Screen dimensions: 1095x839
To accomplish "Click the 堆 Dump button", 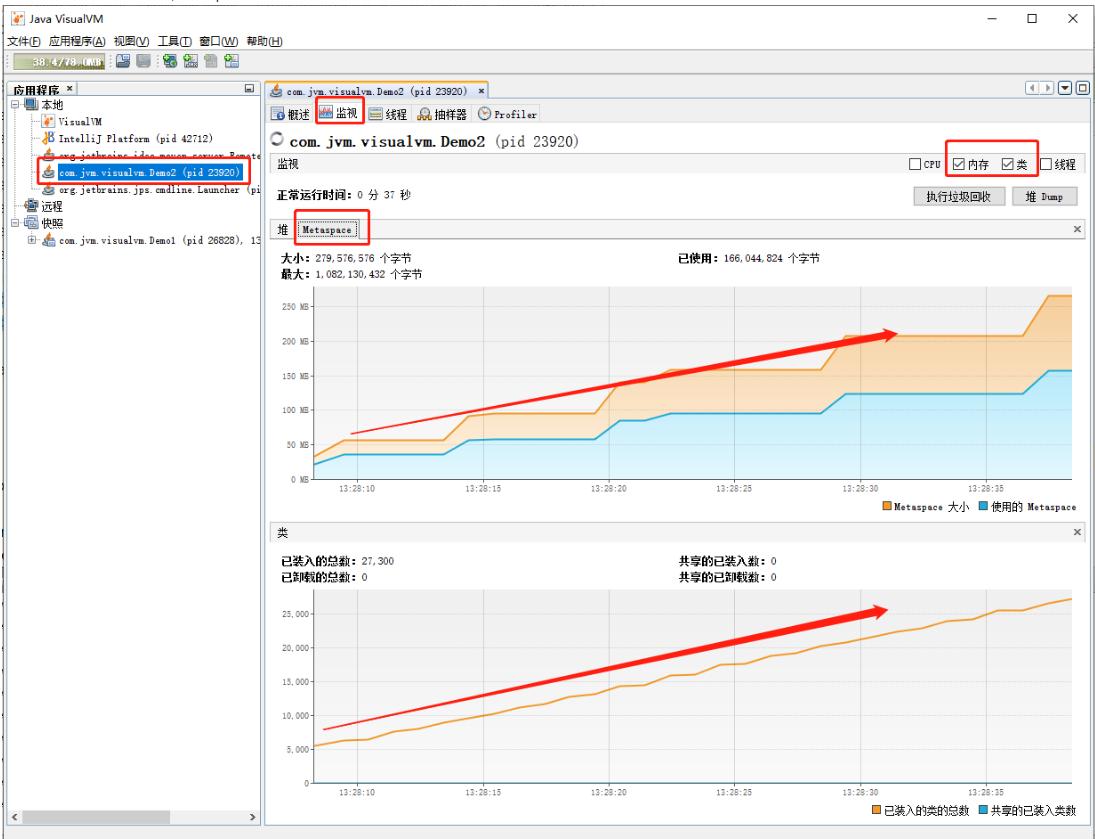I will coord(1044,196).
